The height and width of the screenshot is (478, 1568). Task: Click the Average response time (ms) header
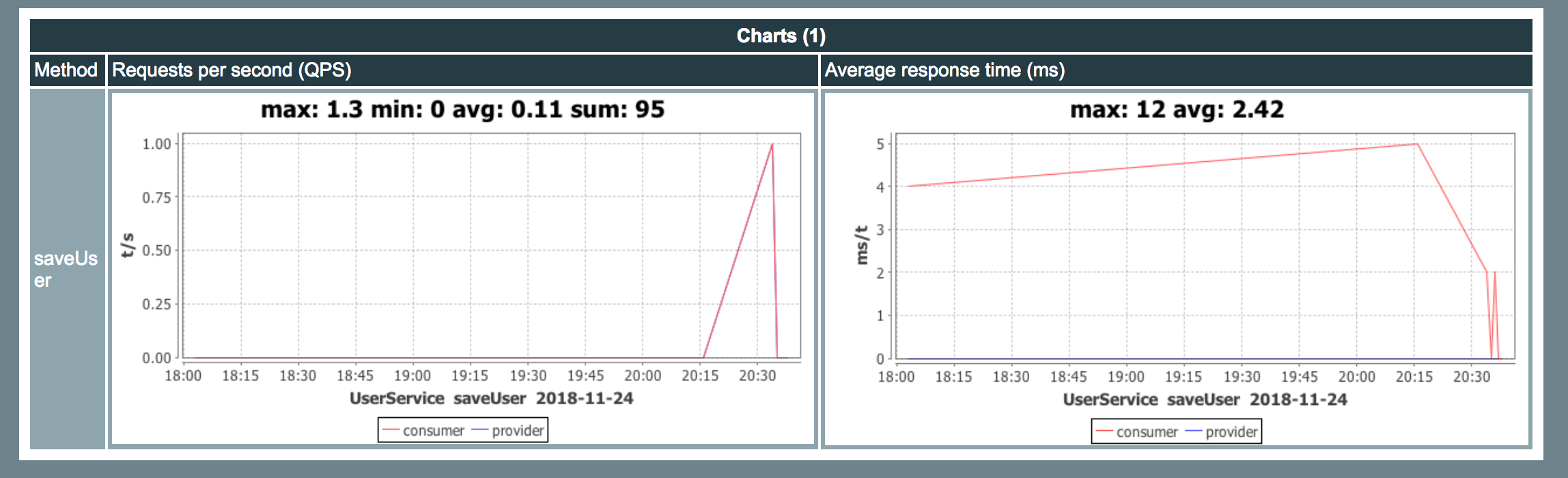tap(944, 70)
